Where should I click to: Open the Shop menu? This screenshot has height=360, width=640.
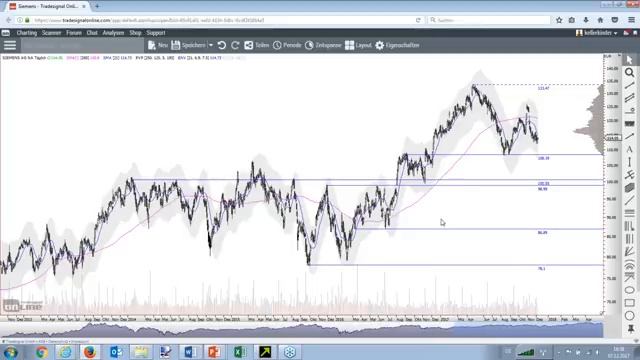pyautogui.click(x=135, y=33)
